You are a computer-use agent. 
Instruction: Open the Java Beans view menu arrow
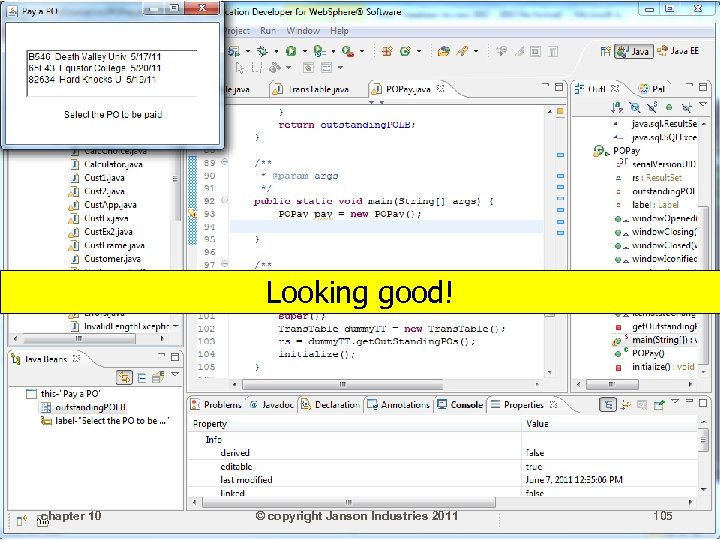point(175,375)
